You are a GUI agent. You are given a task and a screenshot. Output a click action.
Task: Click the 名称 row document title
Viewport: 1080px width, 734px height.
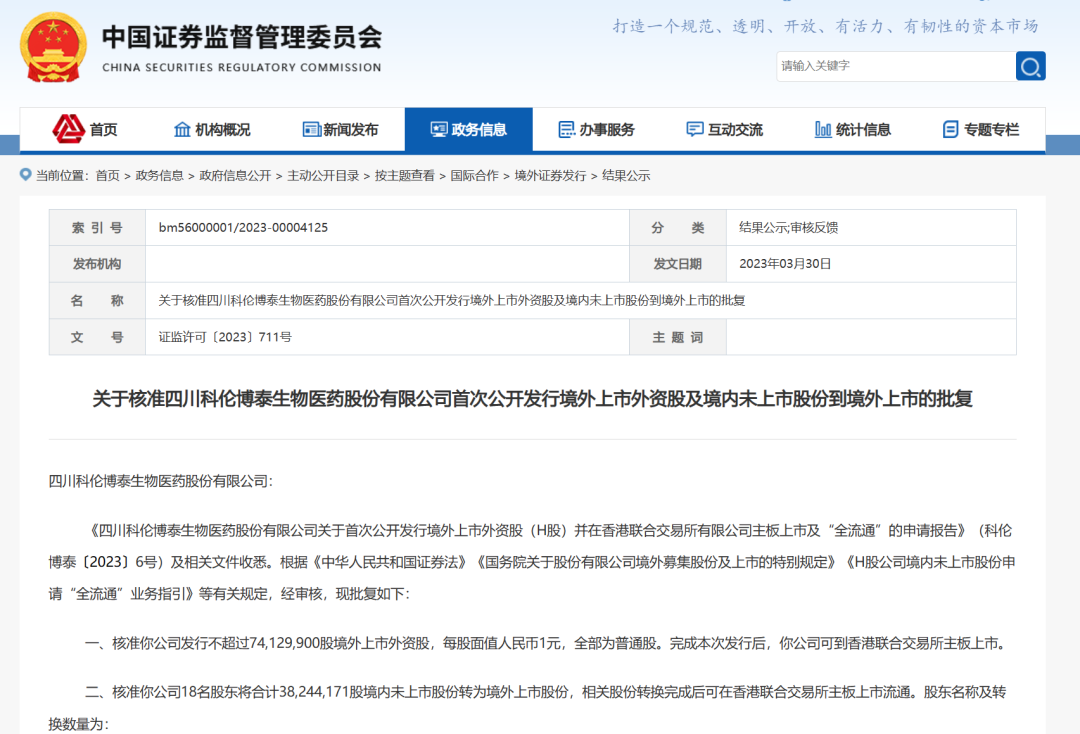[x=452, y=300]
